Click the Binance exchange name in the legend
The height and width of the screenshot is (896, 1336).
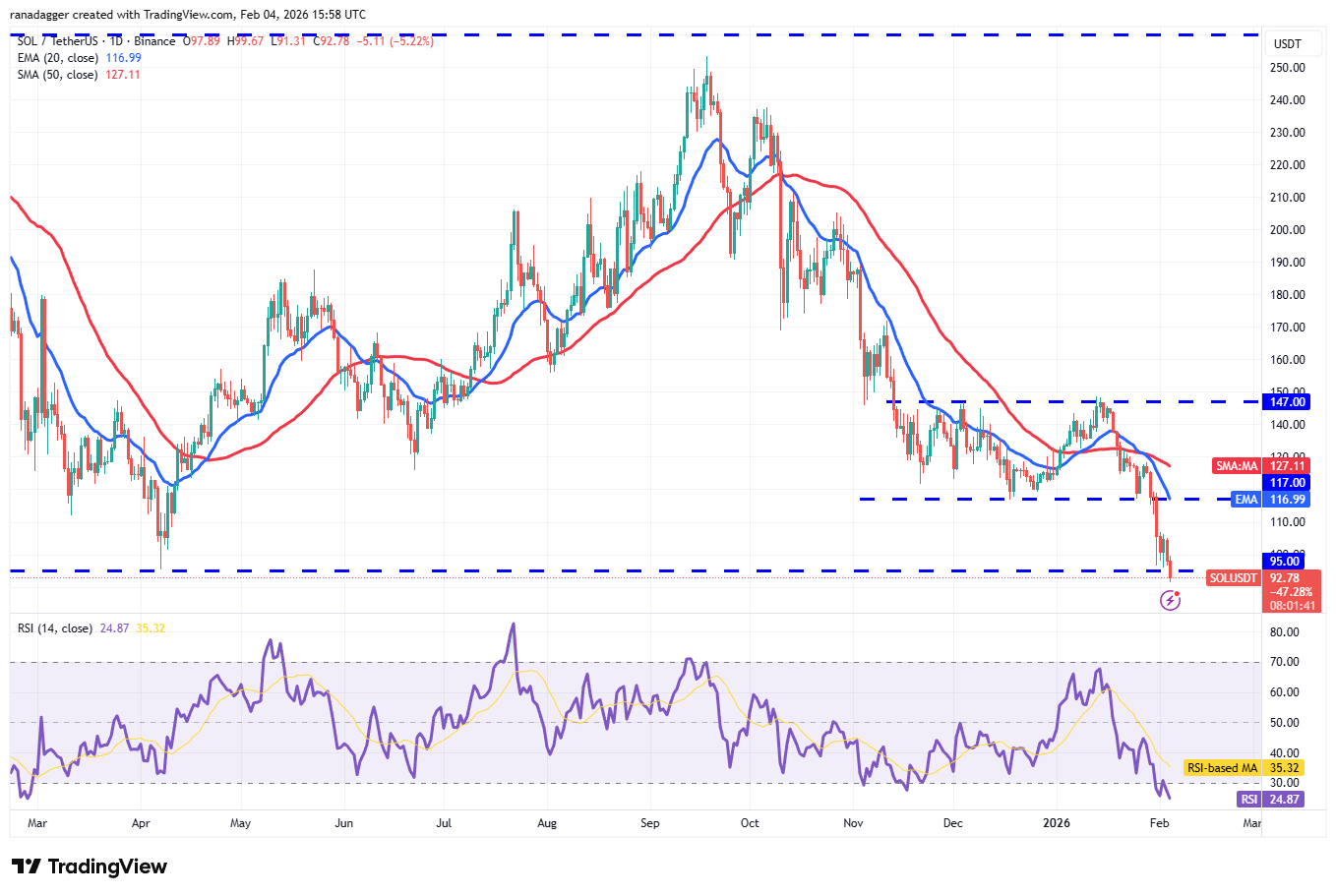tap(153, 42)
